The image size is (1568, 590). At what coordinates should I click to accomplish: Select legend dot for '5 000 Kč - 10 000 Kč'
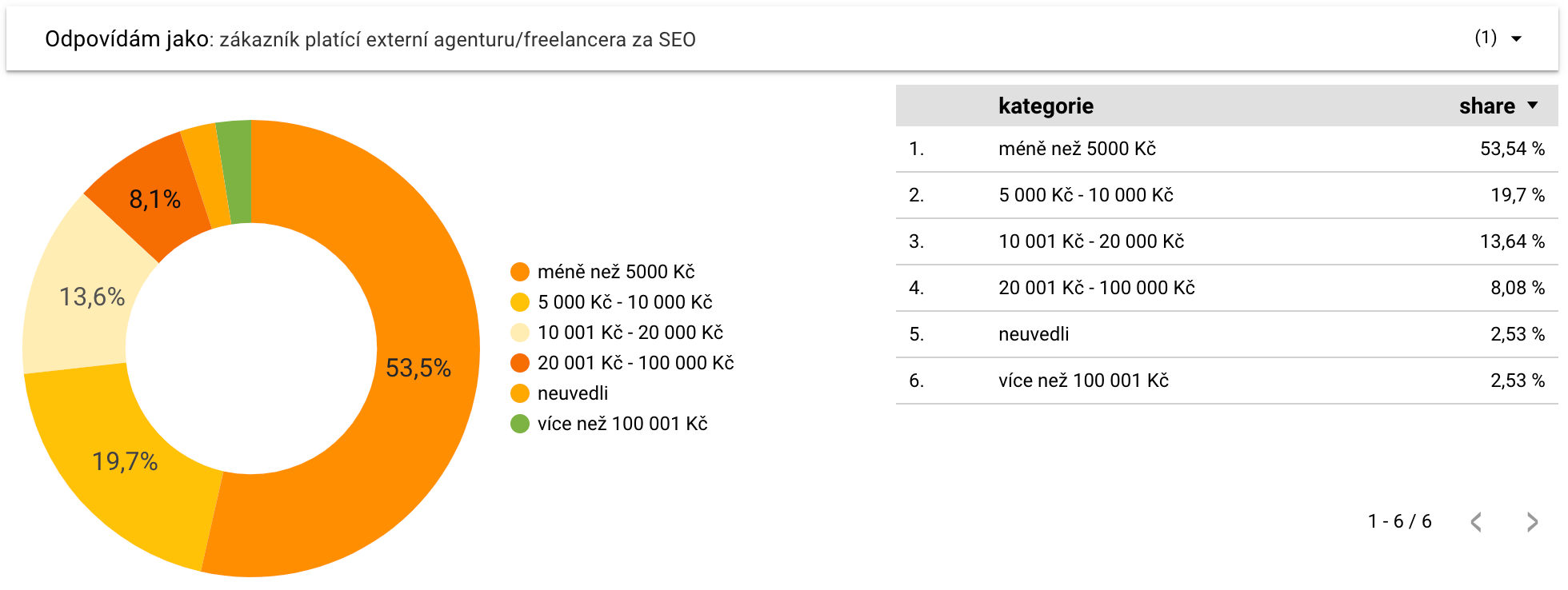pyautogui.click(x=520, y=302)
